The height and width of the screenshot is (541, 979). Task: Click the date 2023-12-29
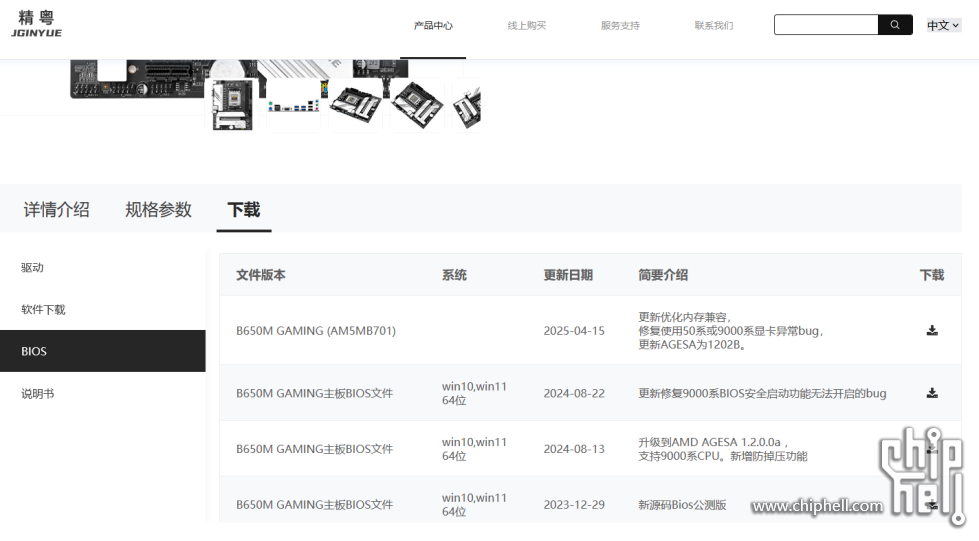[574, 504]
